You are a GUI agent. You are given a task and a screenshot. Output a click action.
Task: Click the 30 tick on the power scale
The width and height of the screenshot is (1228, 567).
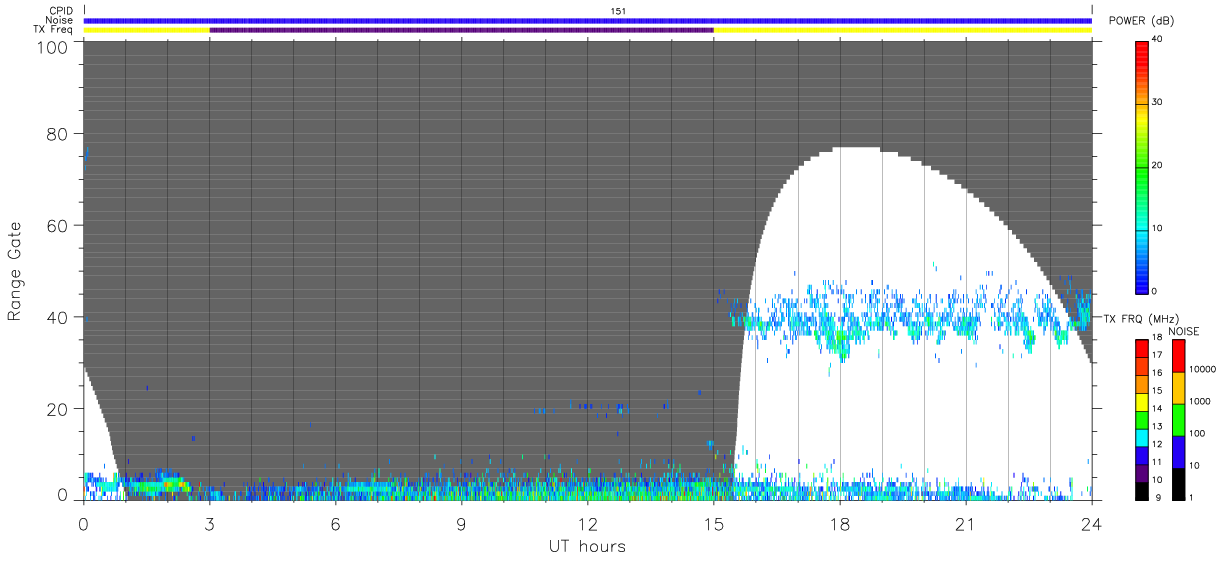[x=1157, y=102]
